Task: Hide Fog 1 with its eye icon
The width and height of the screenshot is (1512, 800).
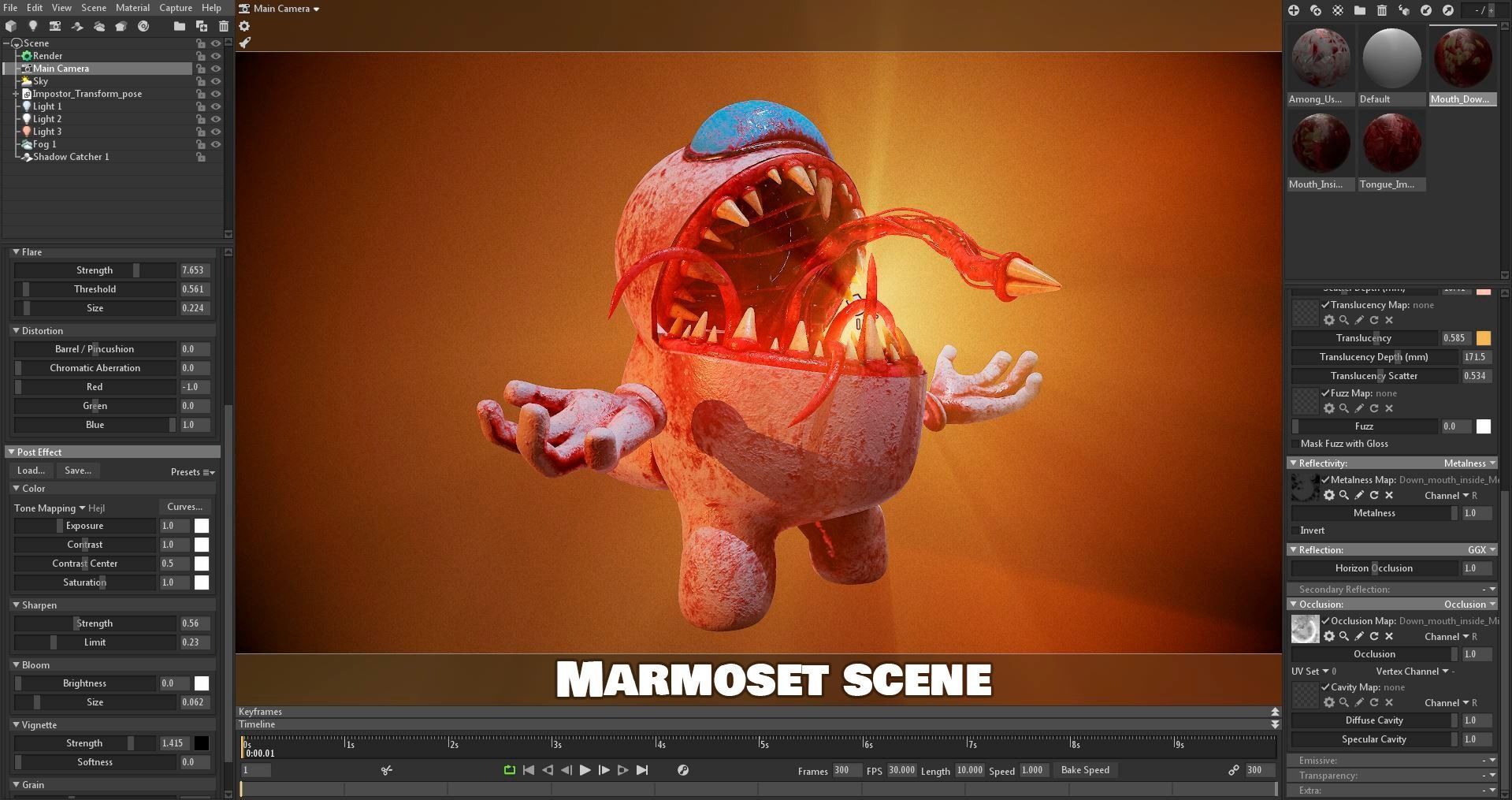Action: (x=216, y=144)
